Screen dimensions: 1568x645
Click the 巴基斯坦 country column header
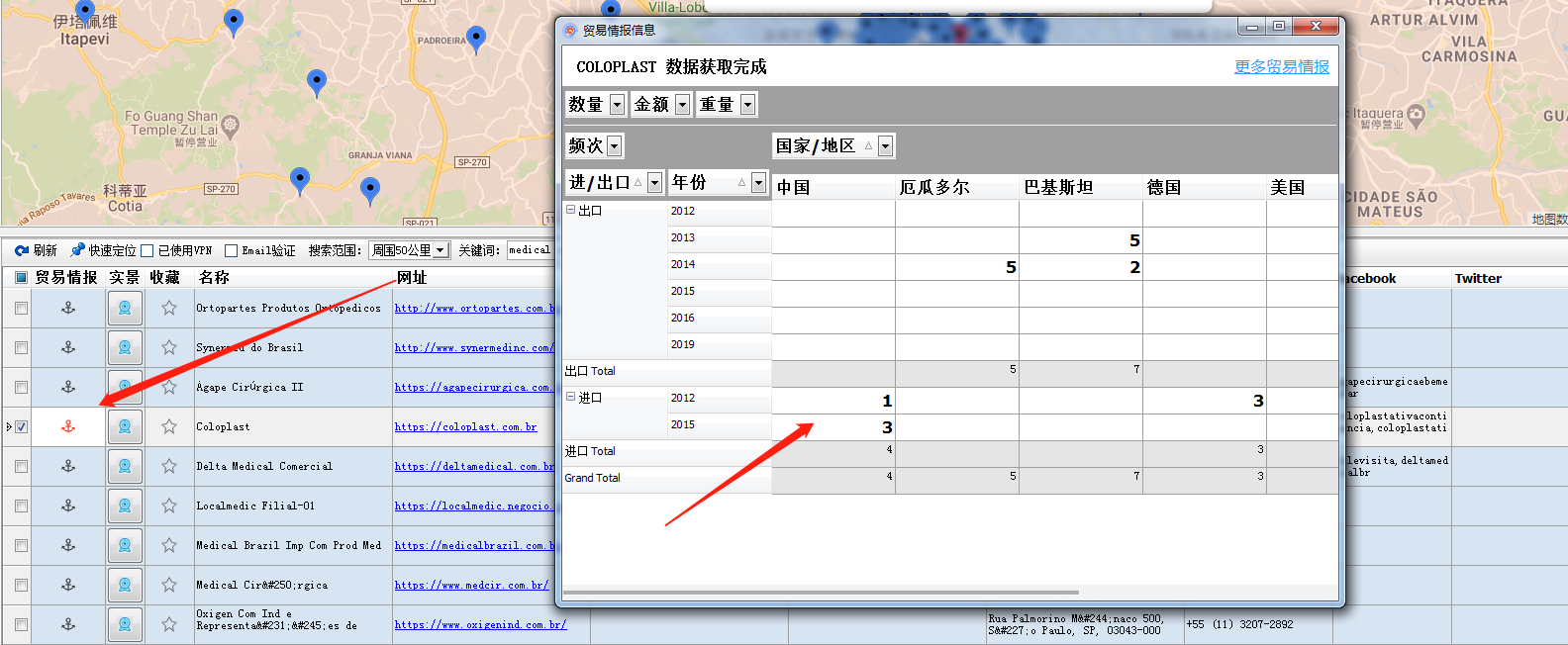[1081, 187]
